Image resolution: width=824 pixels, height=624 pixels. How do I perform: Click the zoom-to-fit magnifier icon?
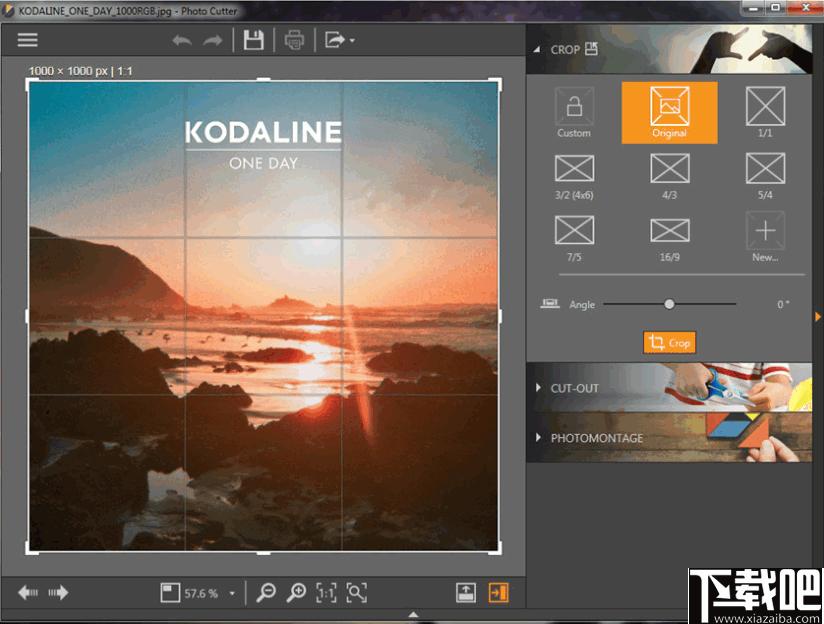(356, 592)
